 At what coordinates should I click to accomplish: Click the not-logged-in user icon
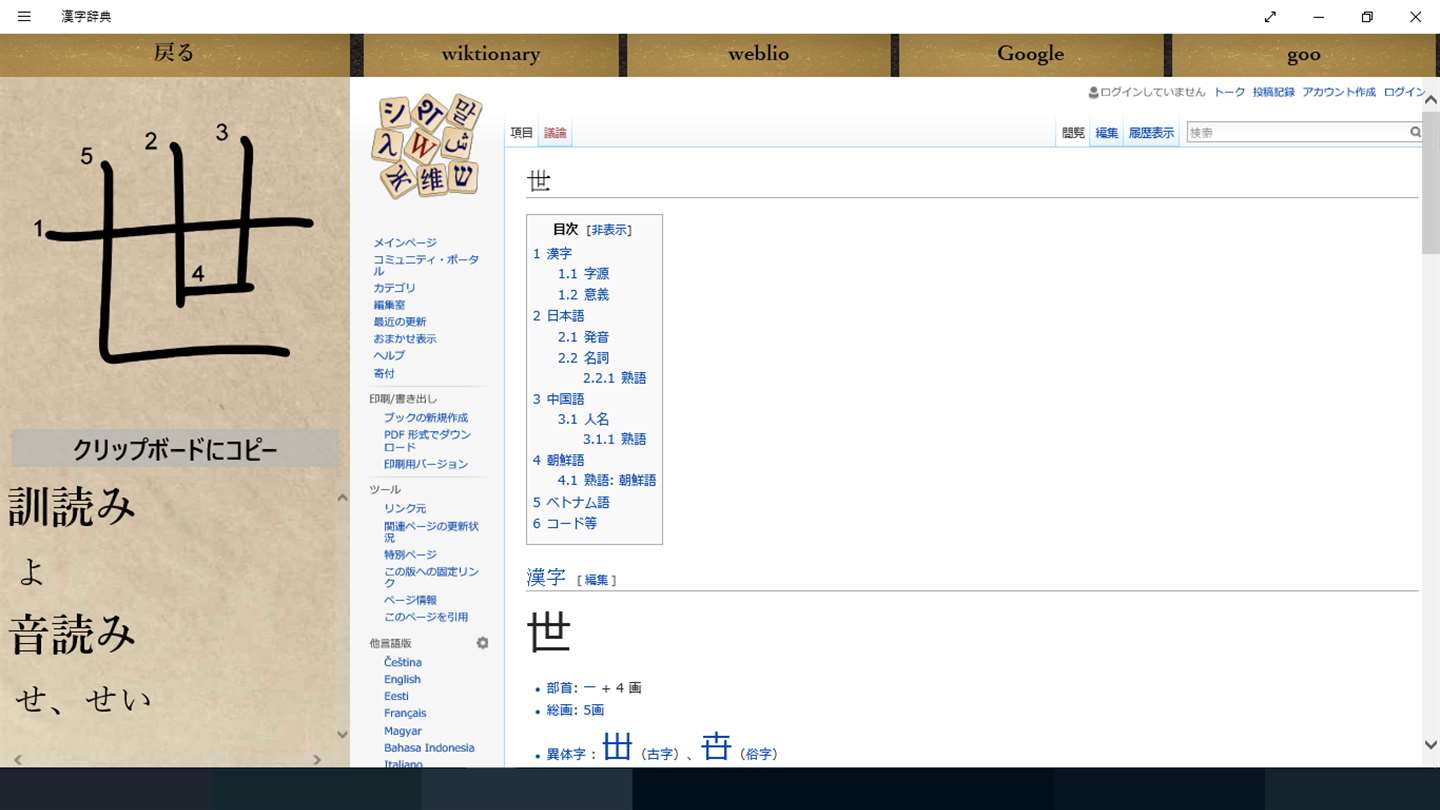(1093, 92)
